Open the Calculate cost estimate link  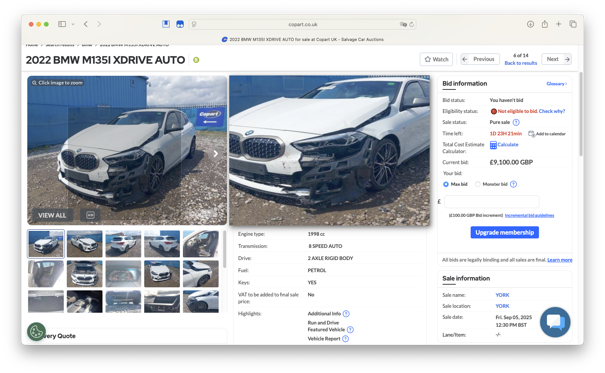click(504, 145)
